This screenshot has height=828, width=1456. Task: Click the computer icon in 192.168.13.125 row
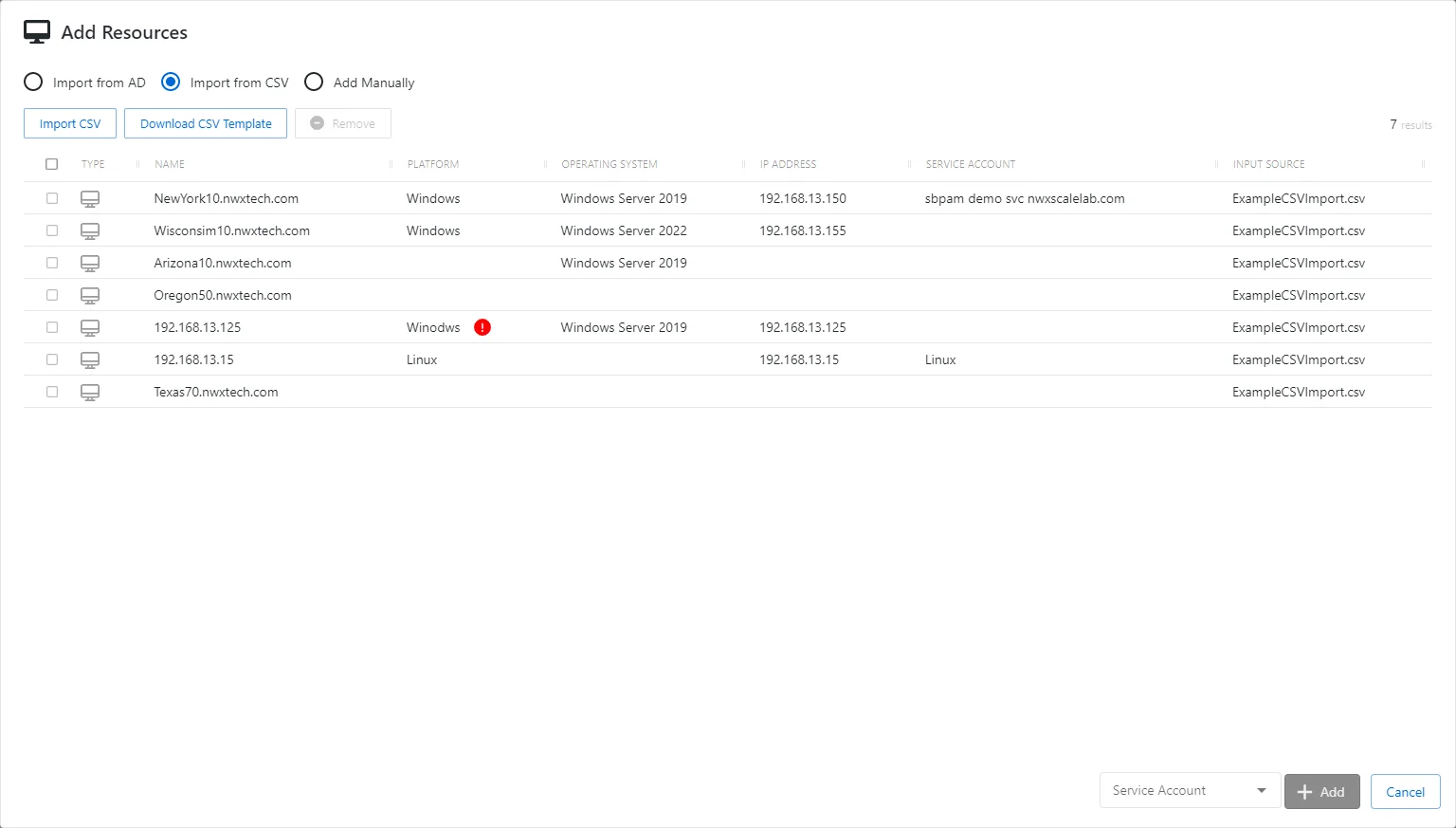point(90,327)
